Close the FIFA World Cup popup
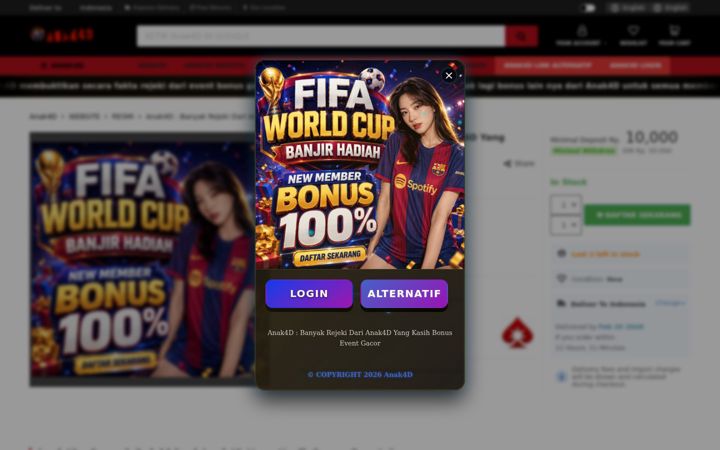720x450 pixels. pyautogui.click(x=449, y=75)
